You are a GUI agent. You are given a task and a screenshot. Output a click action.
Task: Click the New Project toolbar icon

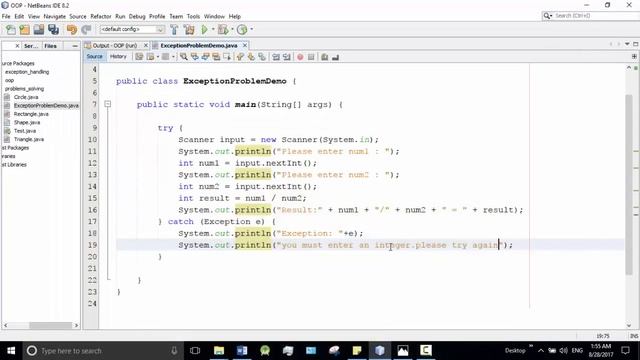pyautogui.click(x=24, y=29)
